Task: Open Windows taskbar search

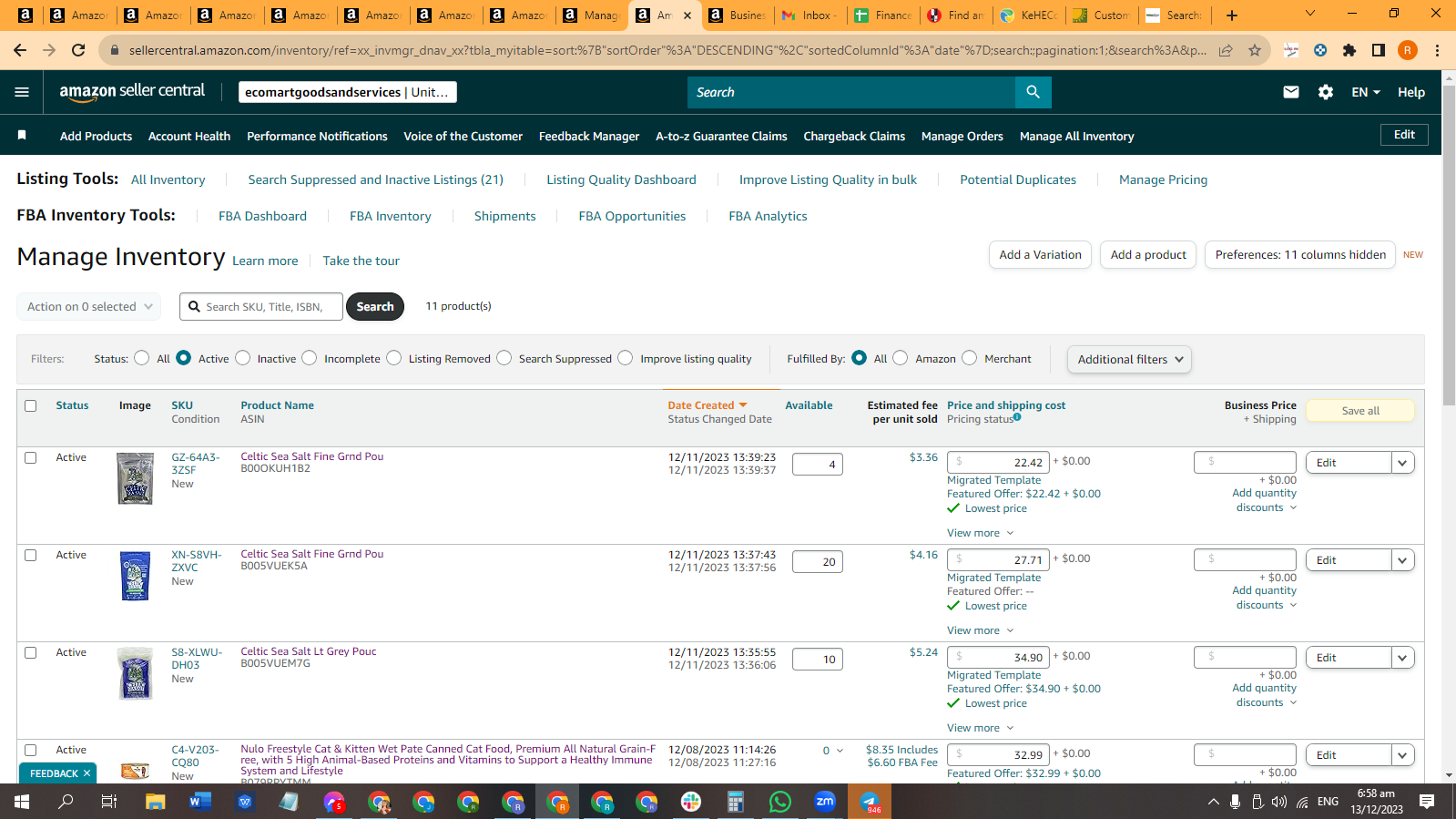Action: (x=66, y=802)
